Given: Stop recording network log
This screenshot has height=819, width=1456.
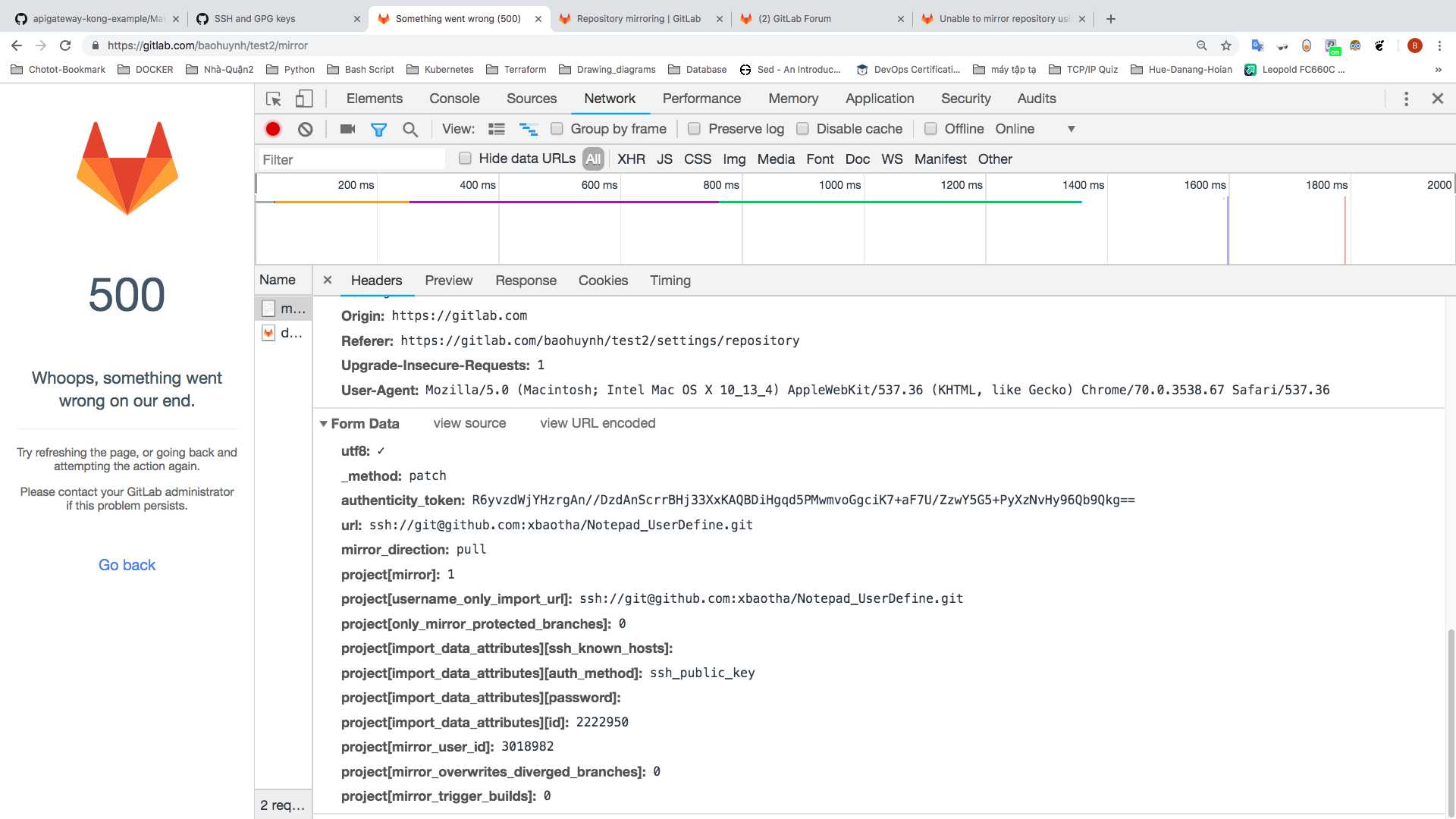Looking at the screenshot, I should pos(272,129).
